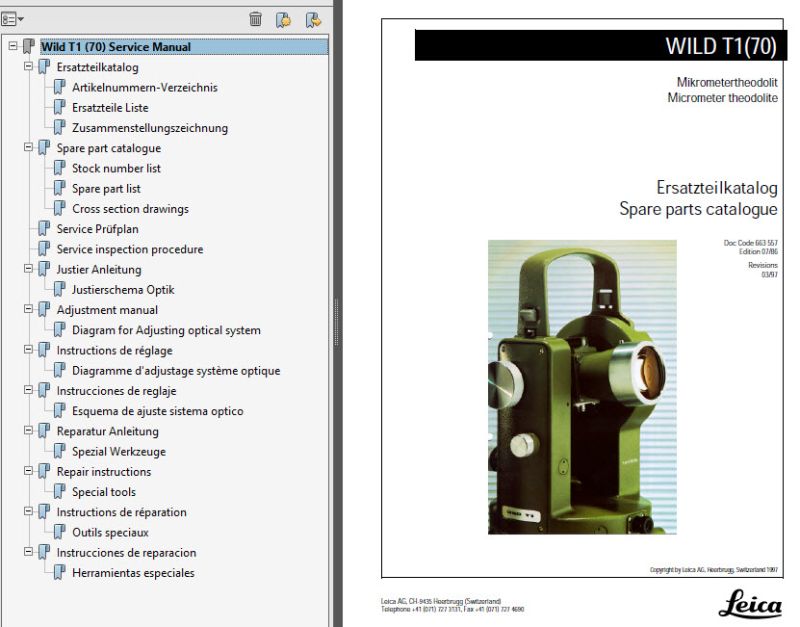
Task: Click the bookmark icon beside Stock number list
Action: click(60, 168)
